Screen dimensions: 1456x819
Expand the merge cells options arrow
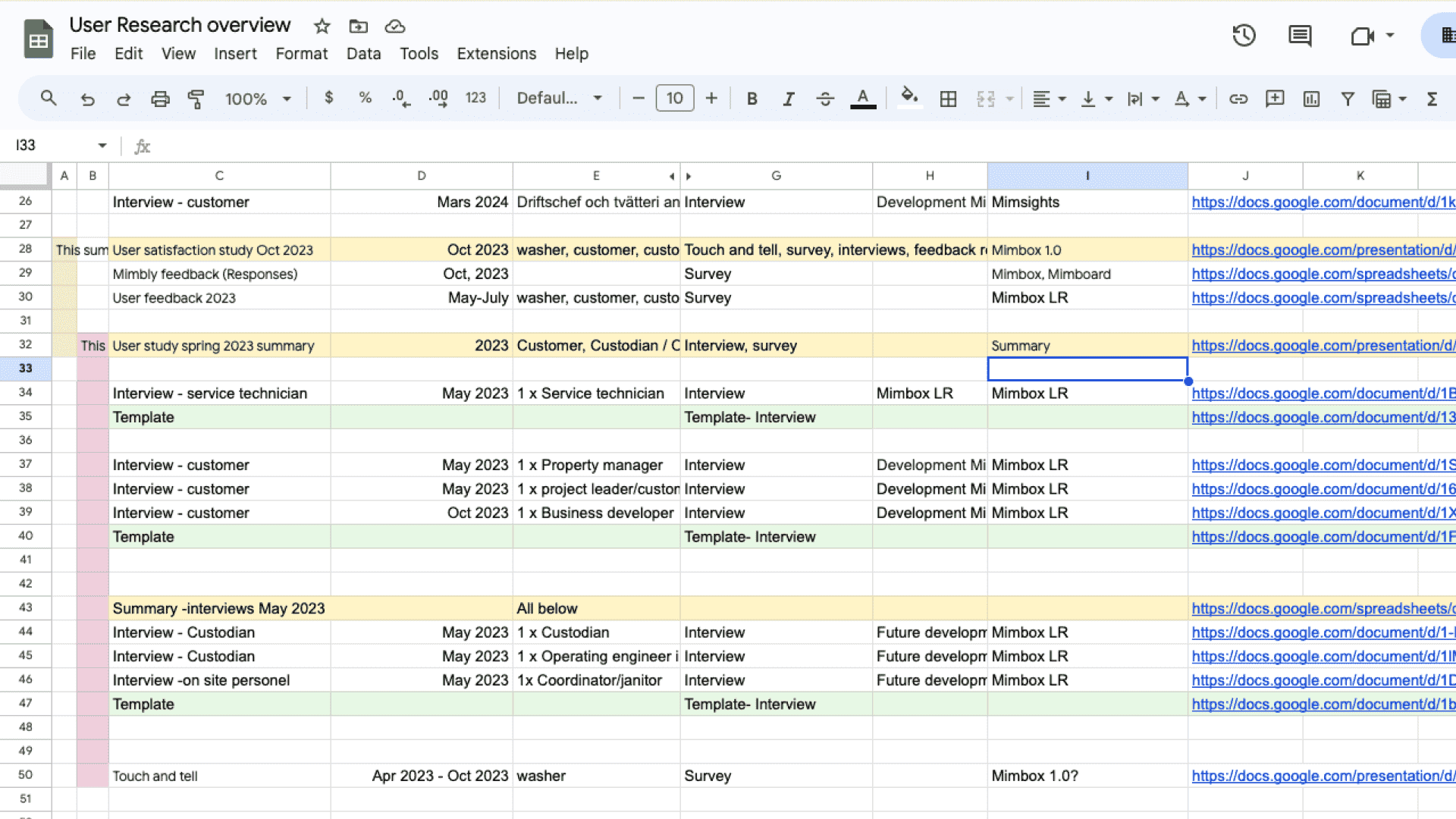[1009, 99]
